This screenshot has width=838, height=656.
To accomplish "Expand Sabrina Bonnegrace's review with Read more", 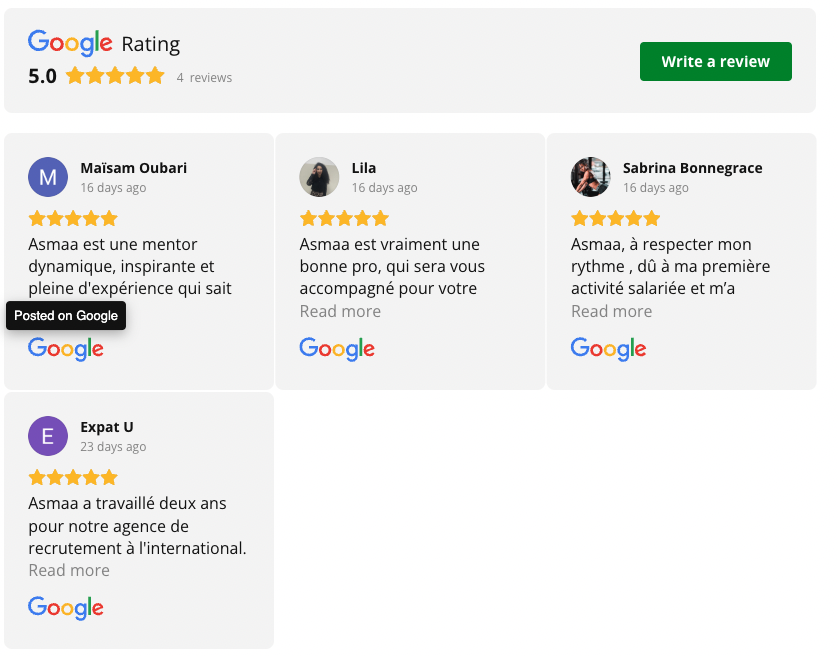I will (x=611, y=311).
